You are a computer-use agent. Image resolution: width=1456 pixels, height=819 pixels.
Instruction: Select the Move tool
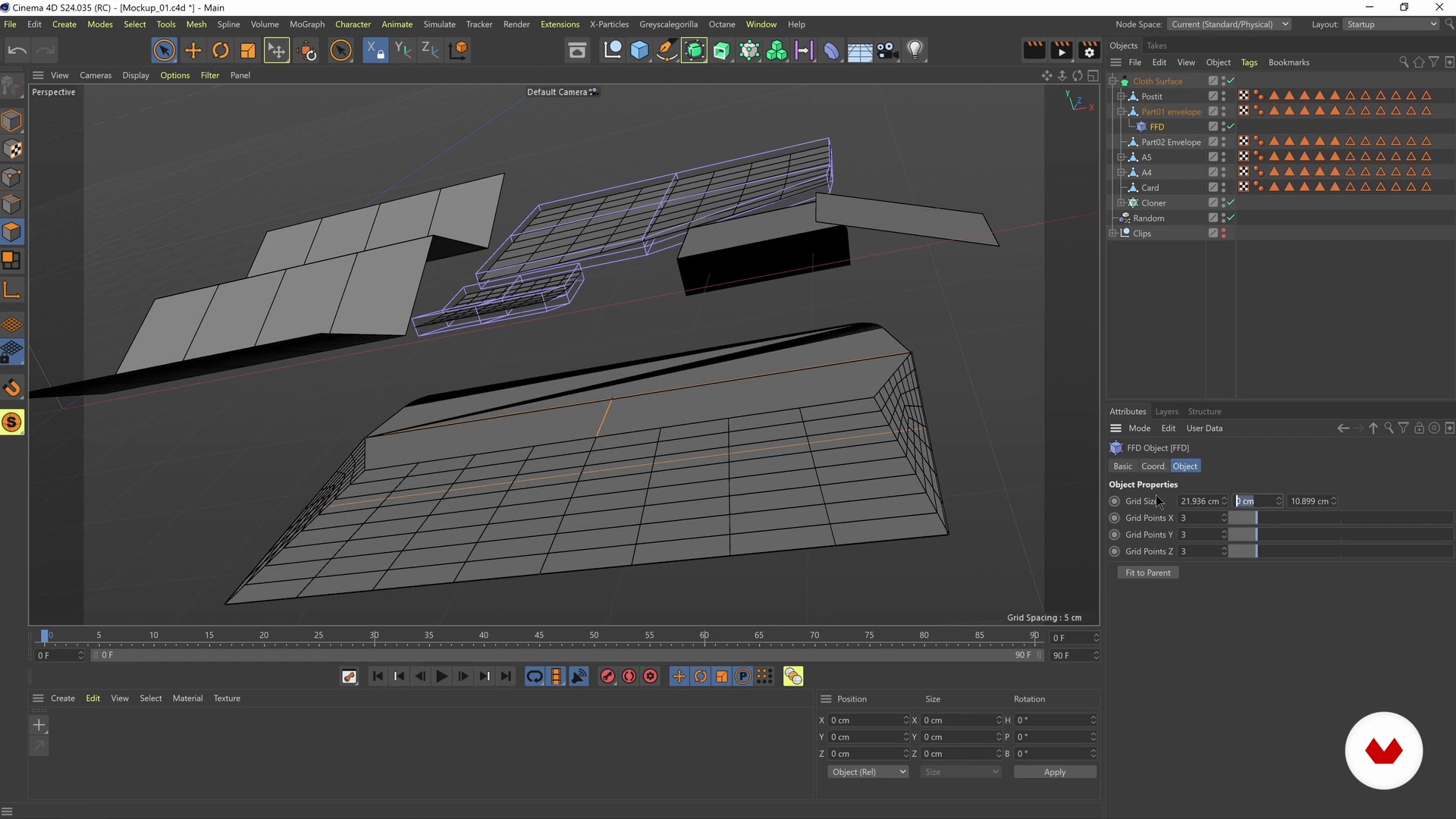[193, 51]
